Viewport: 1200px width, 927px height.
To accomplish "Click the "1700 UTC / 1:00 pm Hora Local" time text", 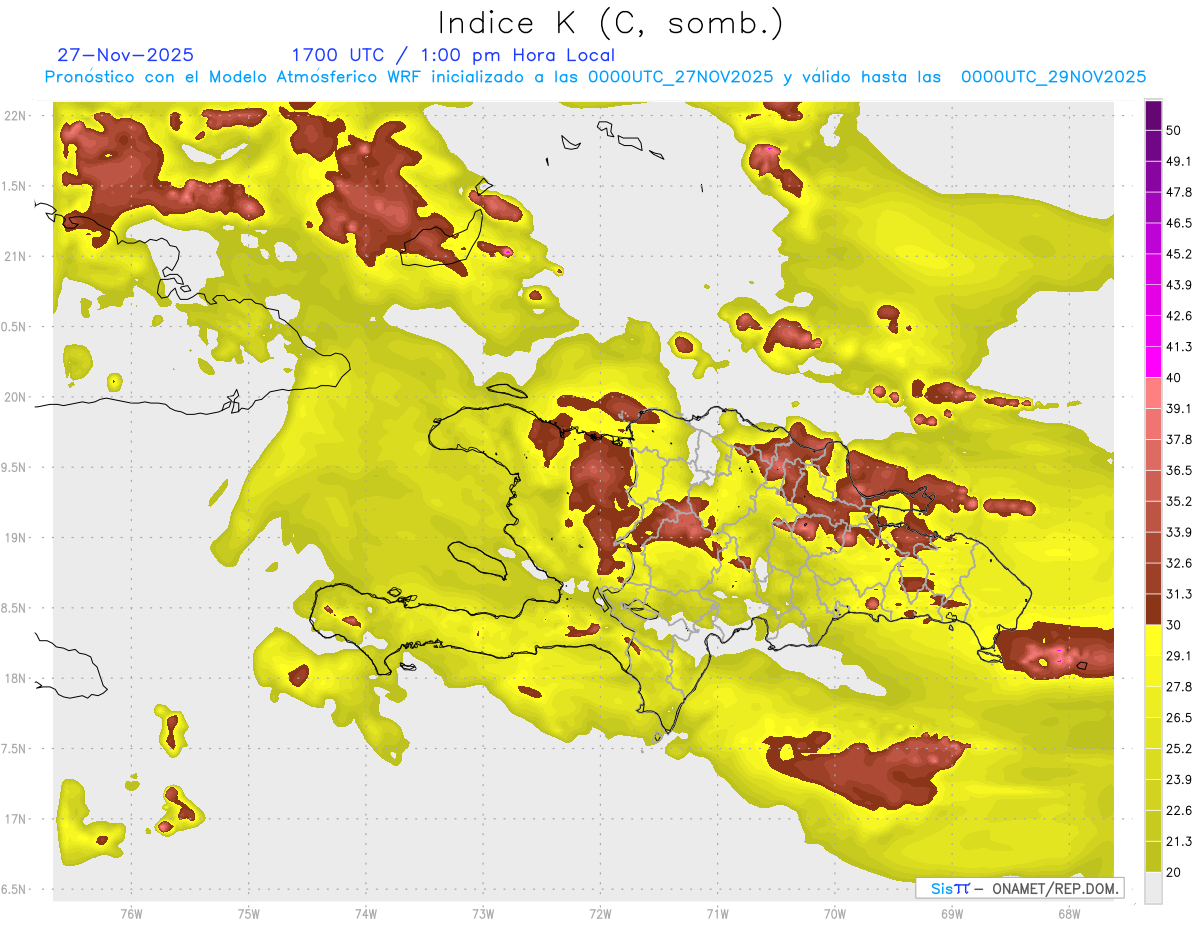I will 452,55.
